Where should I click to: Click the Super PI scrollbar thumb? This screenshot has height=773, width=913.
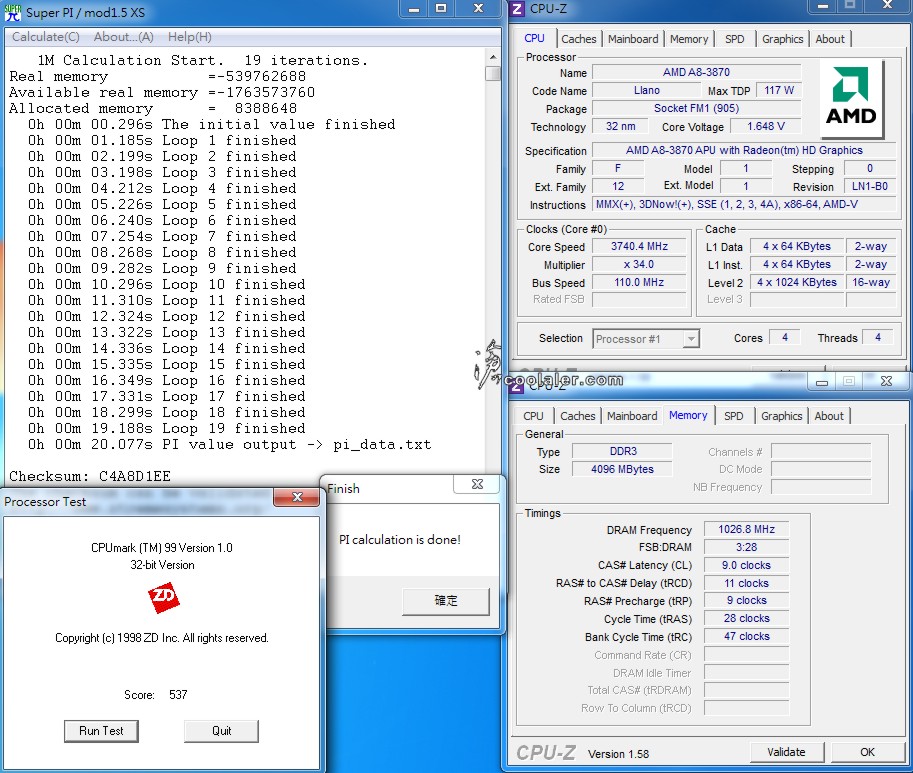(493, 73)
